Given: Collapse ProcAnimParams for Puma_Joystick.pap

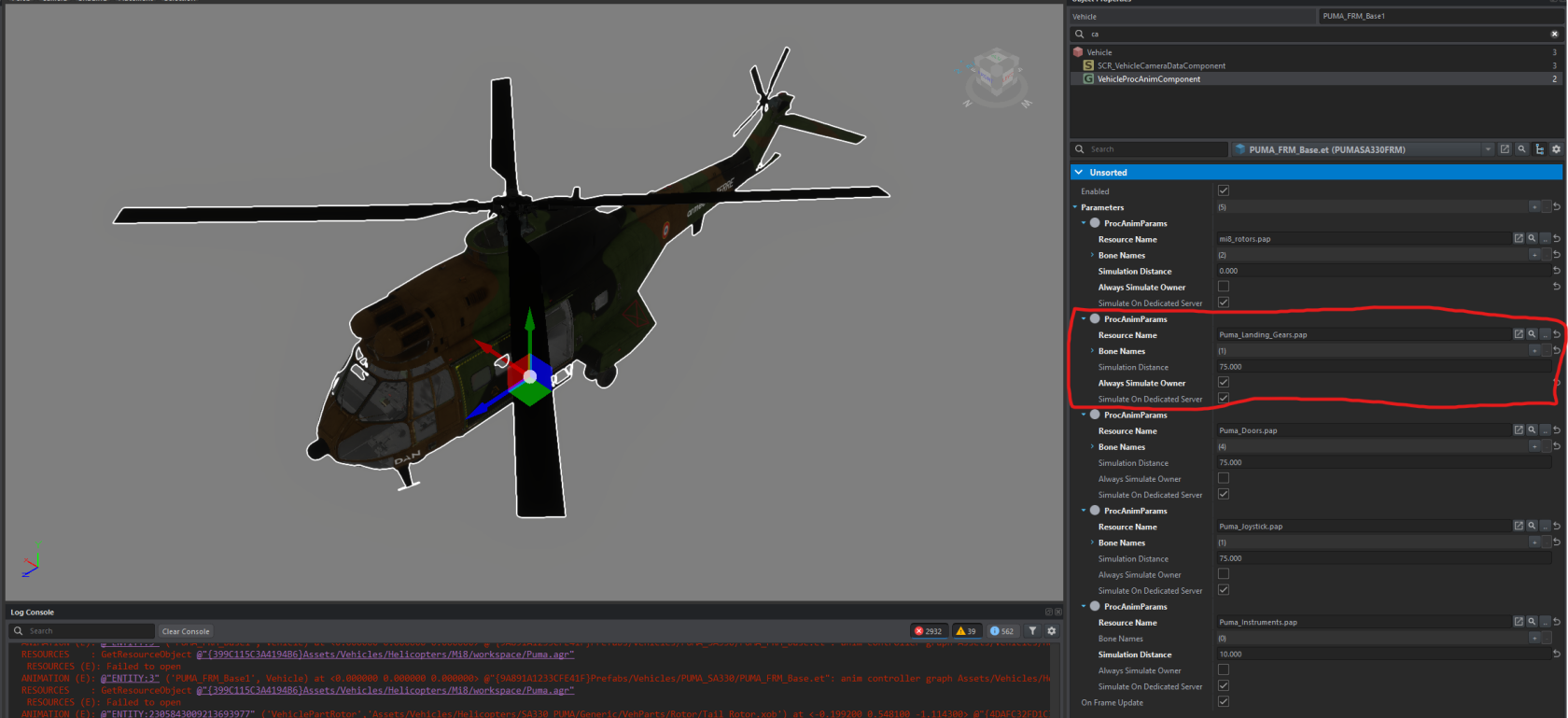Looking at the screenshot, I should [1084, 511].
